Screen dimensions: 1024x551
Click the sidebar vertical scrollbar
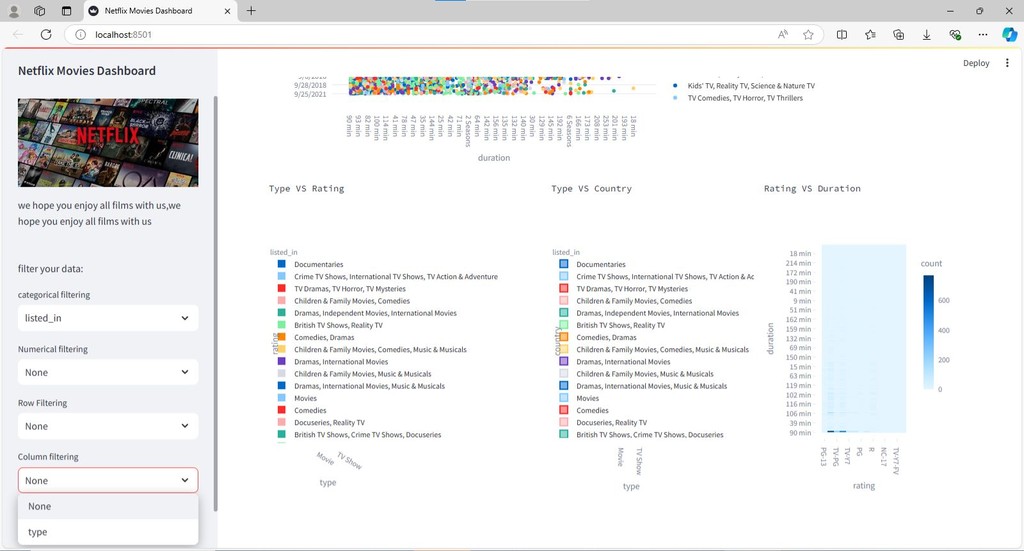click(215, 304)
